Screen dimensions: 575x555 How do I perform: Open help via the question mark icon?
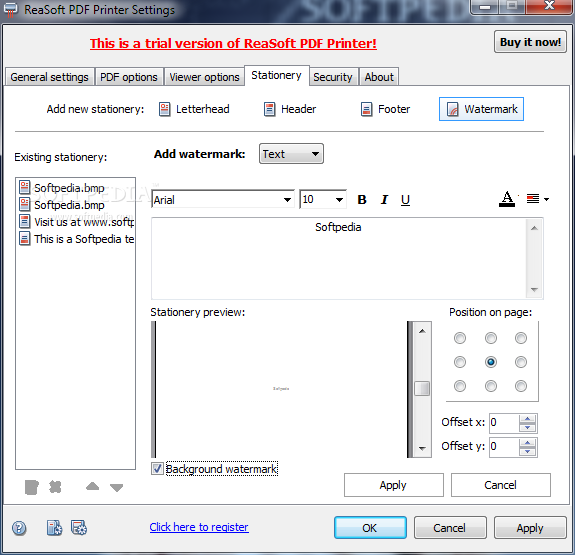tap(19, 528)
